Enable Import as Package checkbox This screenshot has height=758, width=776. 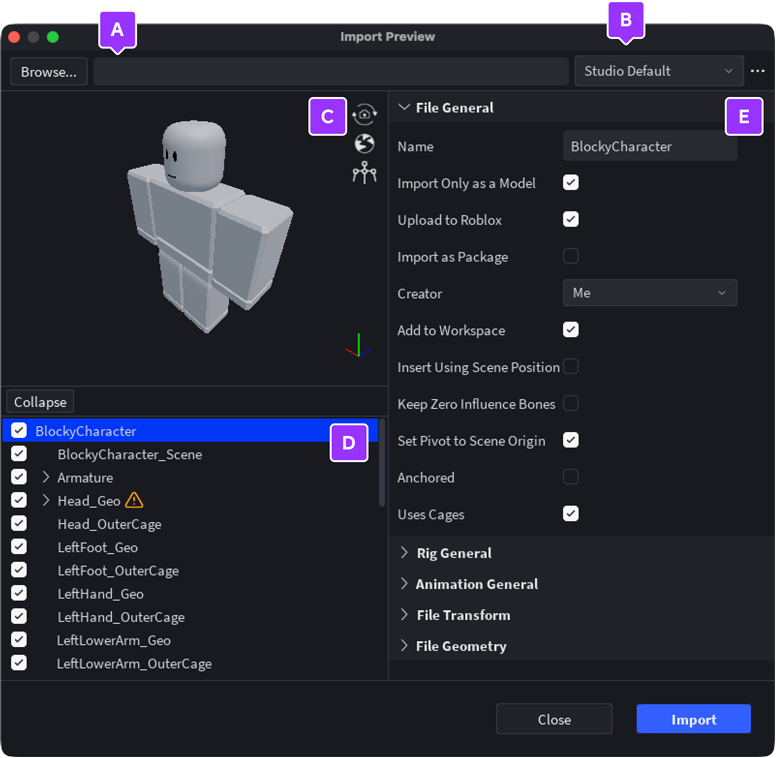coord(571,256)
